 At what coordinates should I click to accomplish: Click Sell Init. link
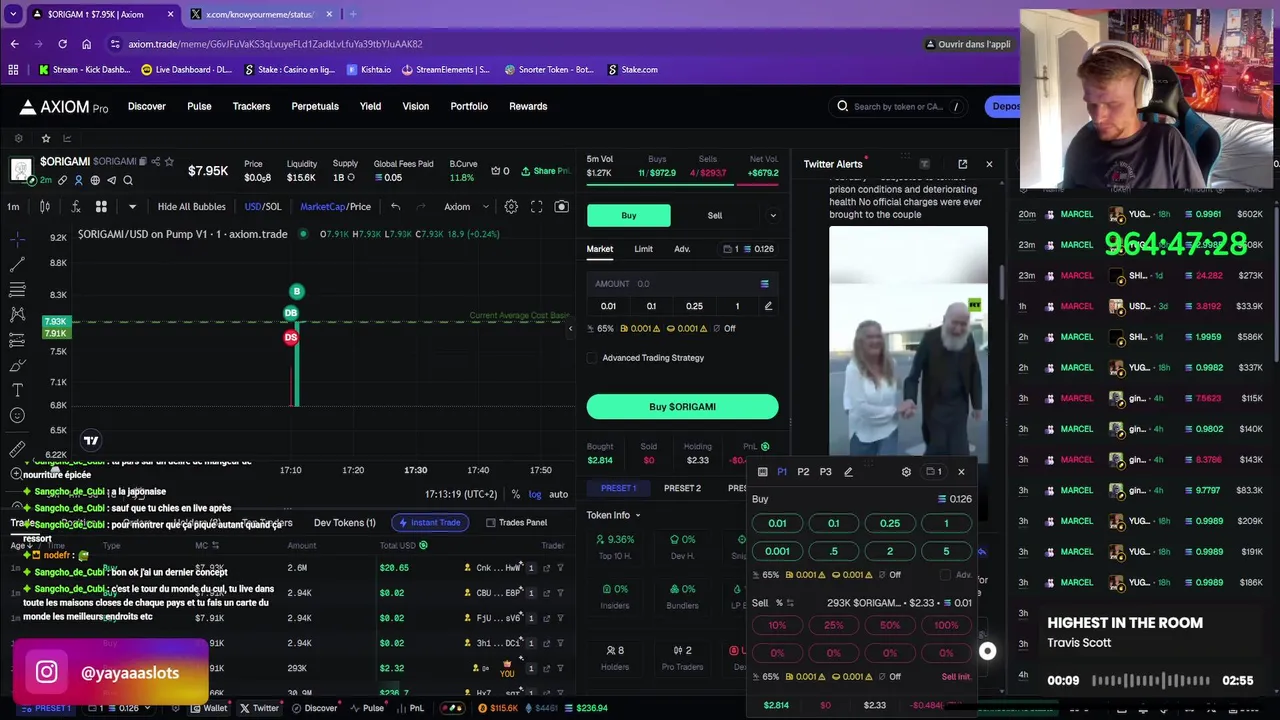956,677
